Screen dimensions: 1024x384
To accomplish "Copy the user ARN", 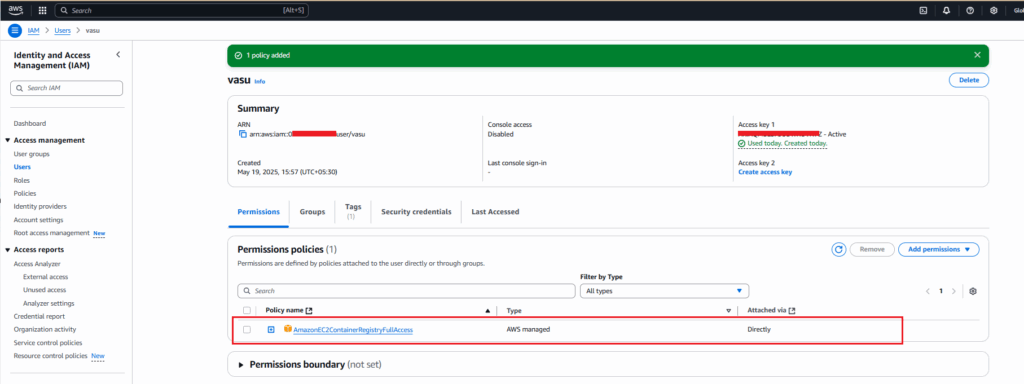I will (x=243, y=134).
